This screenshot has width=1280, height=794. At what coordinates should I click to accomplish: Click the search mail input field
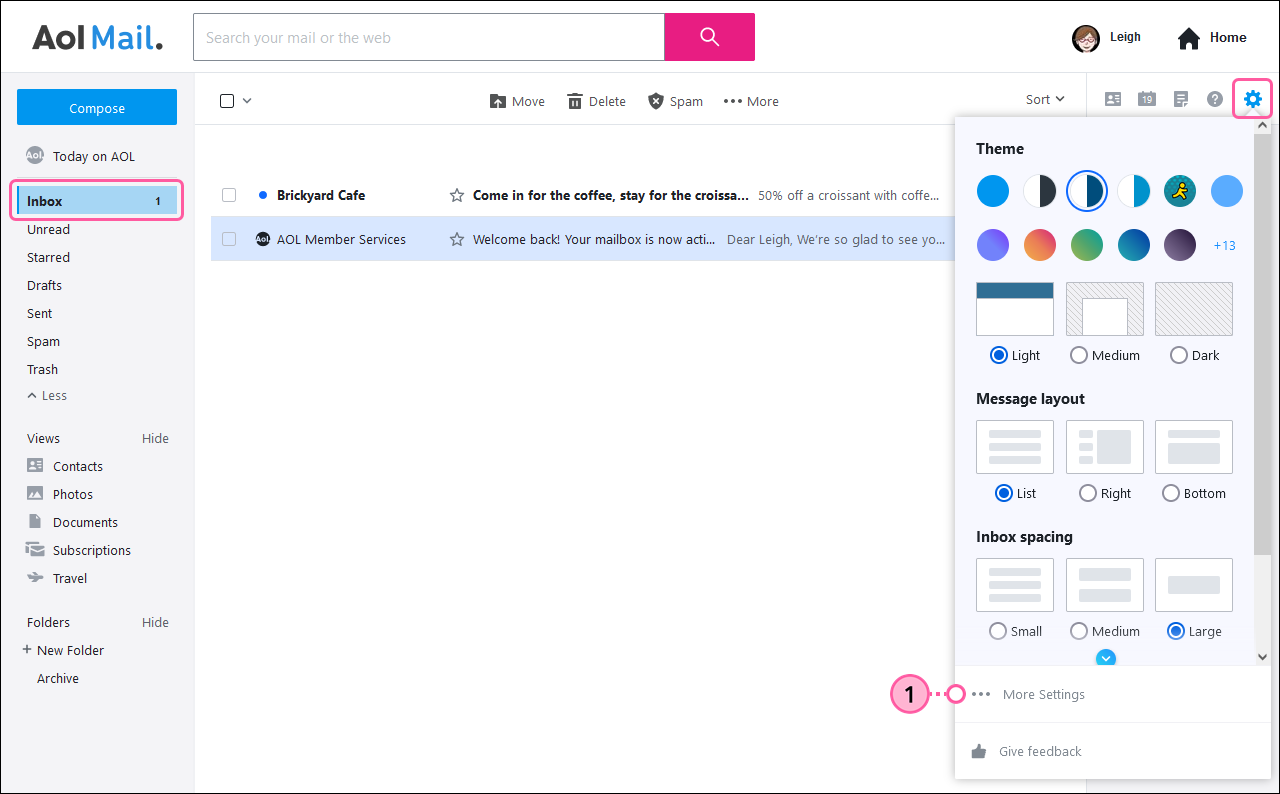tap(429, 37)
